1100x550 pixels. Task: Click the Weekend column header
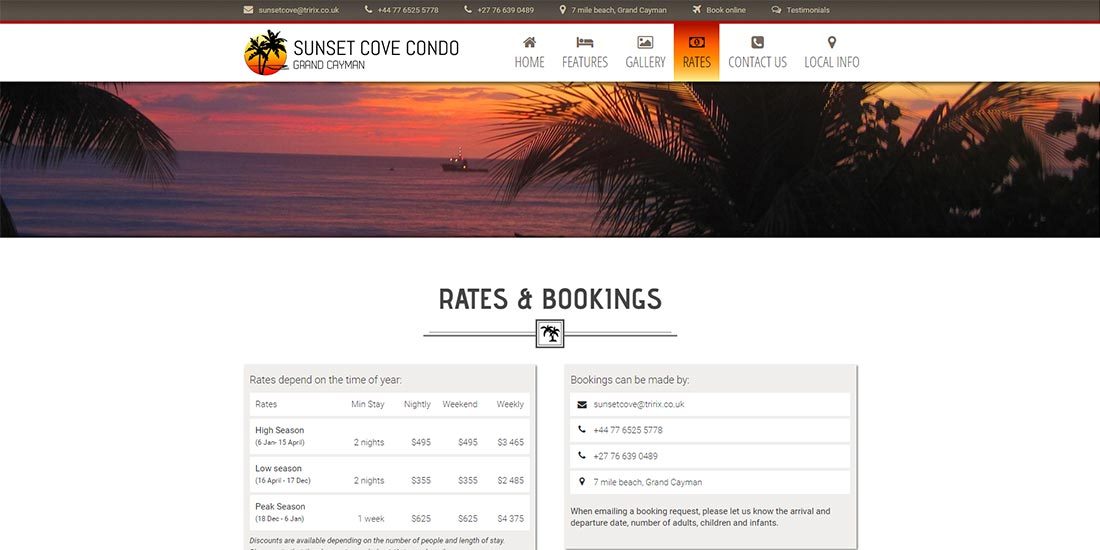pyautogui.click(x=460, y=405)
